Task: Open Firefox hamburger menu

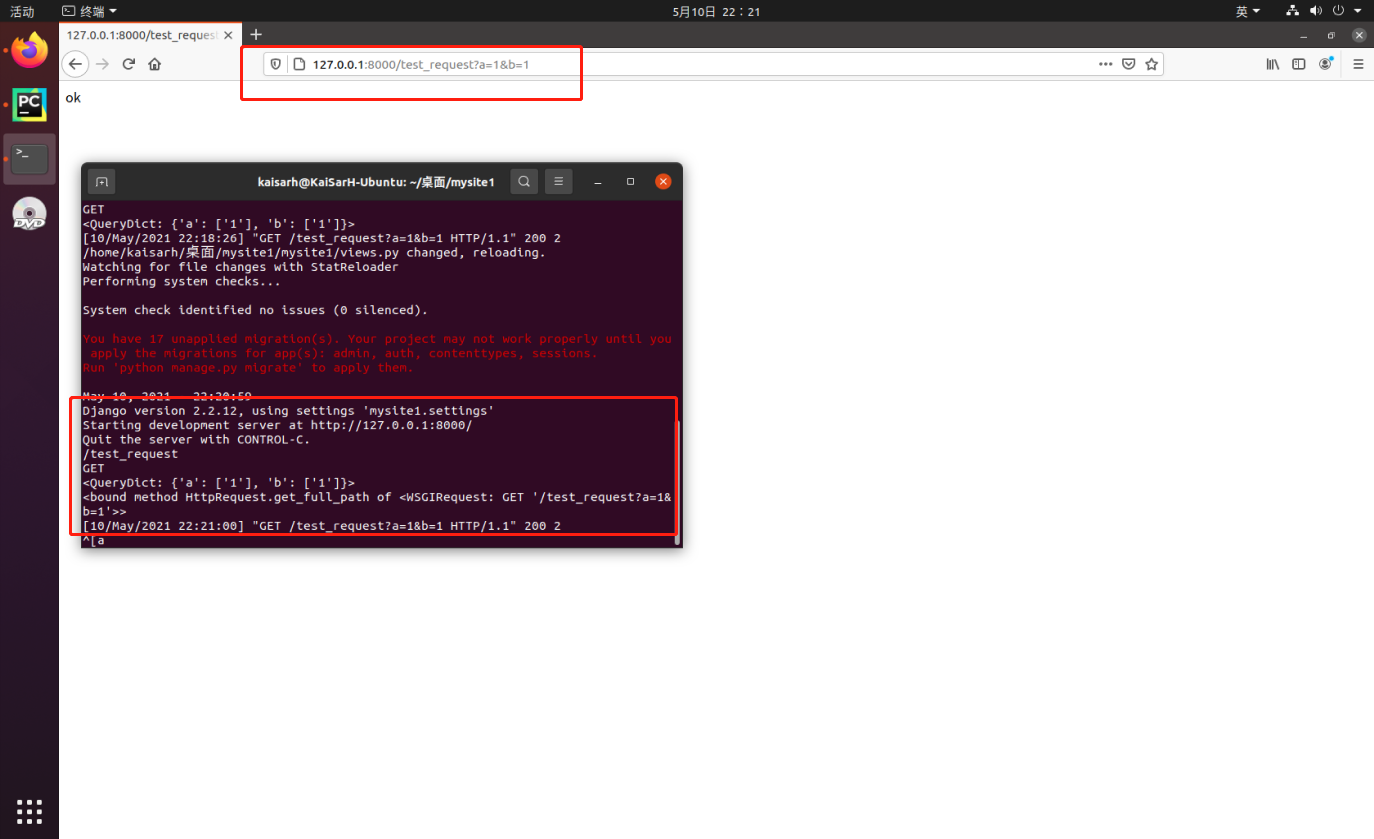Action: (x=1358, y=64)
